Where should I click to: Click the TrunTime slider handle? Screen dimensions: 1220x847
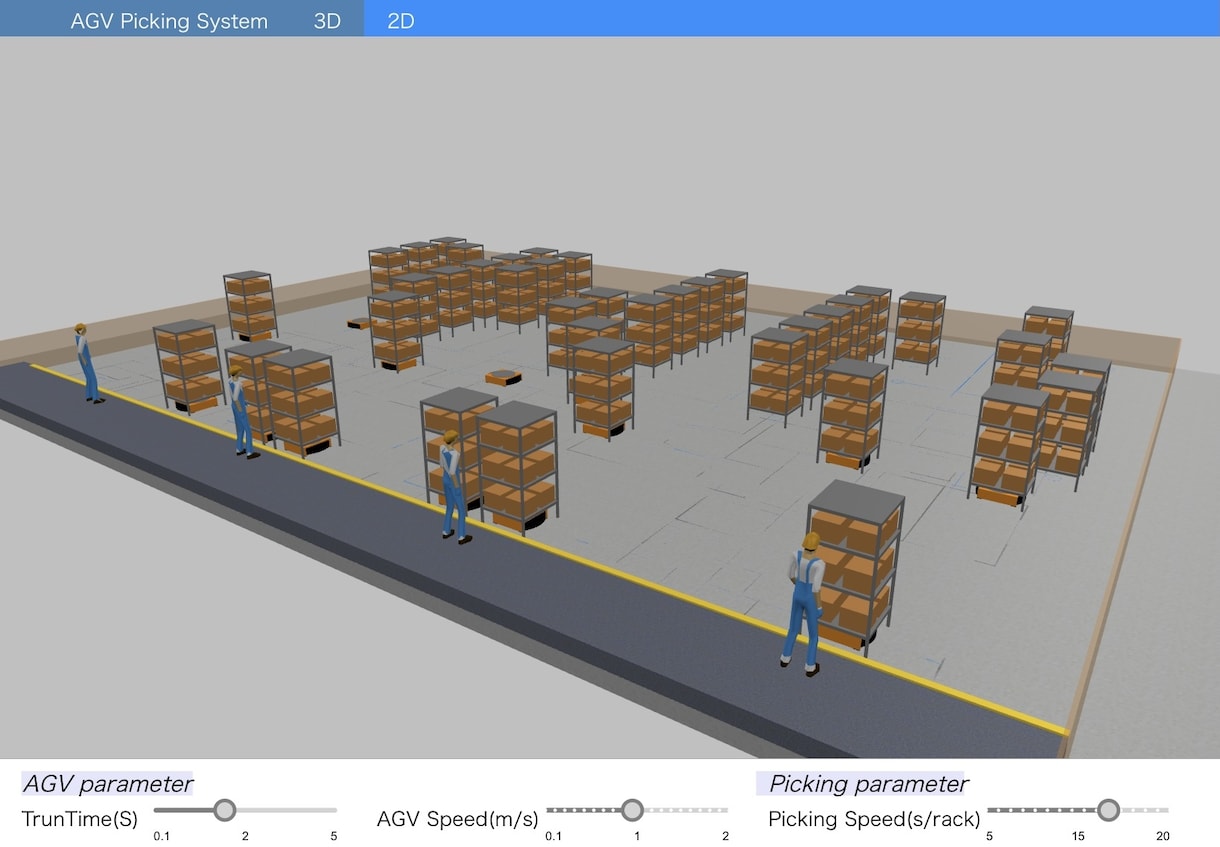pyautogui.click(x=225, y=809)
